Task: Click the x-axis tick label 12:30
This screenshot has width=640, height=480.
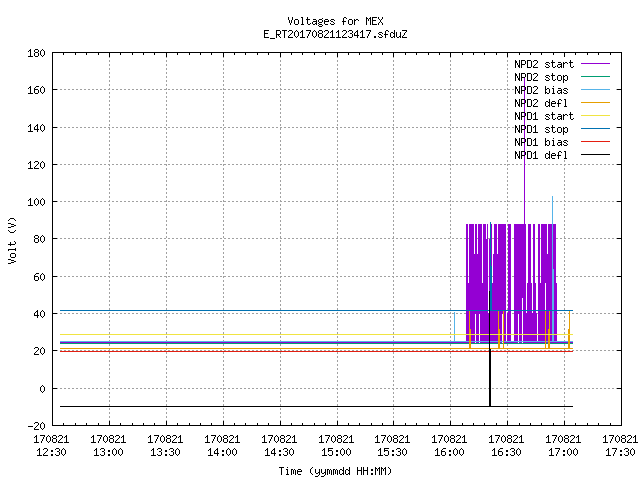Action: (x=51, y=452)
